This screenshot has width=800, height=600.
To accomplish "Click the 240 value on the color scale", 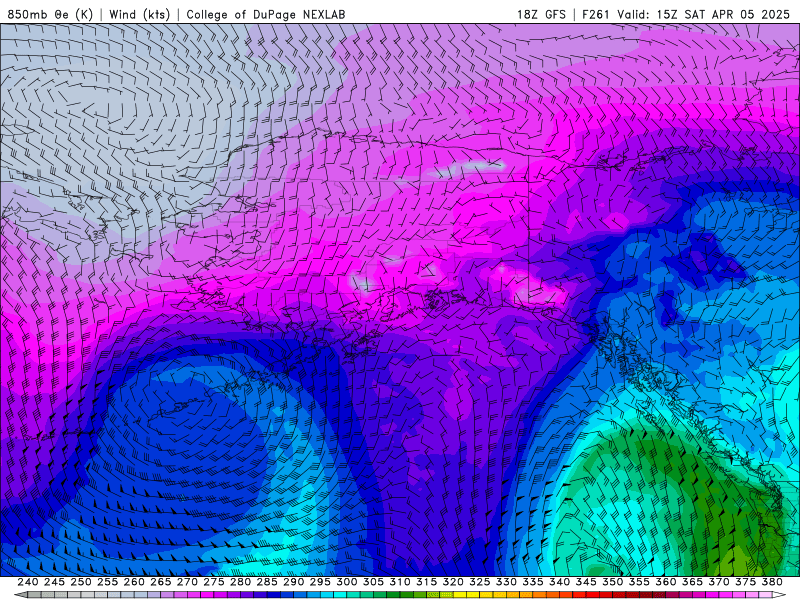I will click(28, 582).
